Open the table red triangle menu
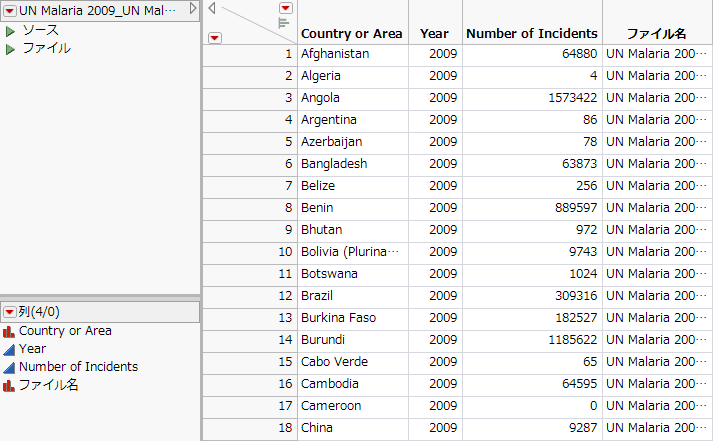713x441 pixels. tap(10, 9)
